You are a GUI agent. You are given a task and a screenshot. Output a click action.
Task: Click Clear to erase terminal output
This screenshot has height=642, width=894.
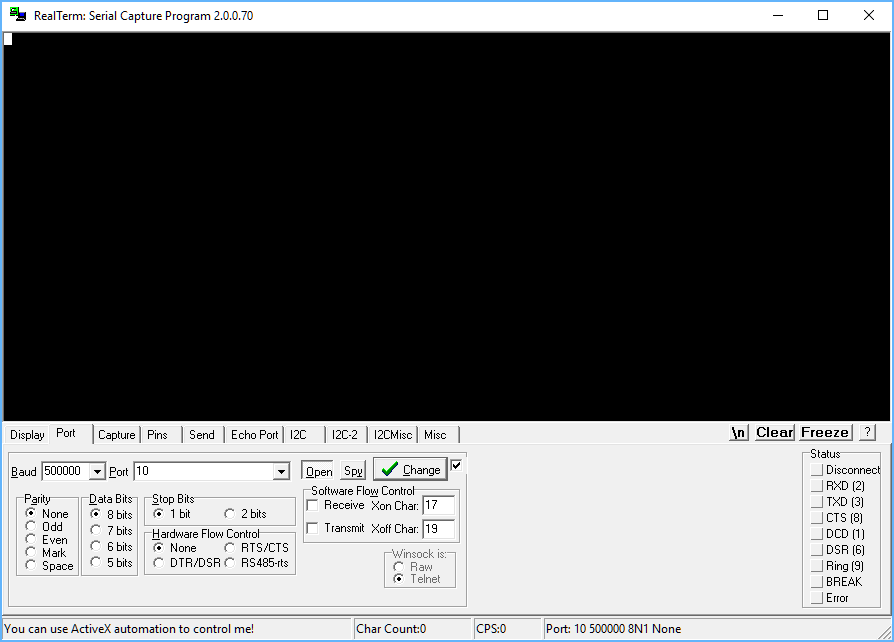[x=773, y=432]
